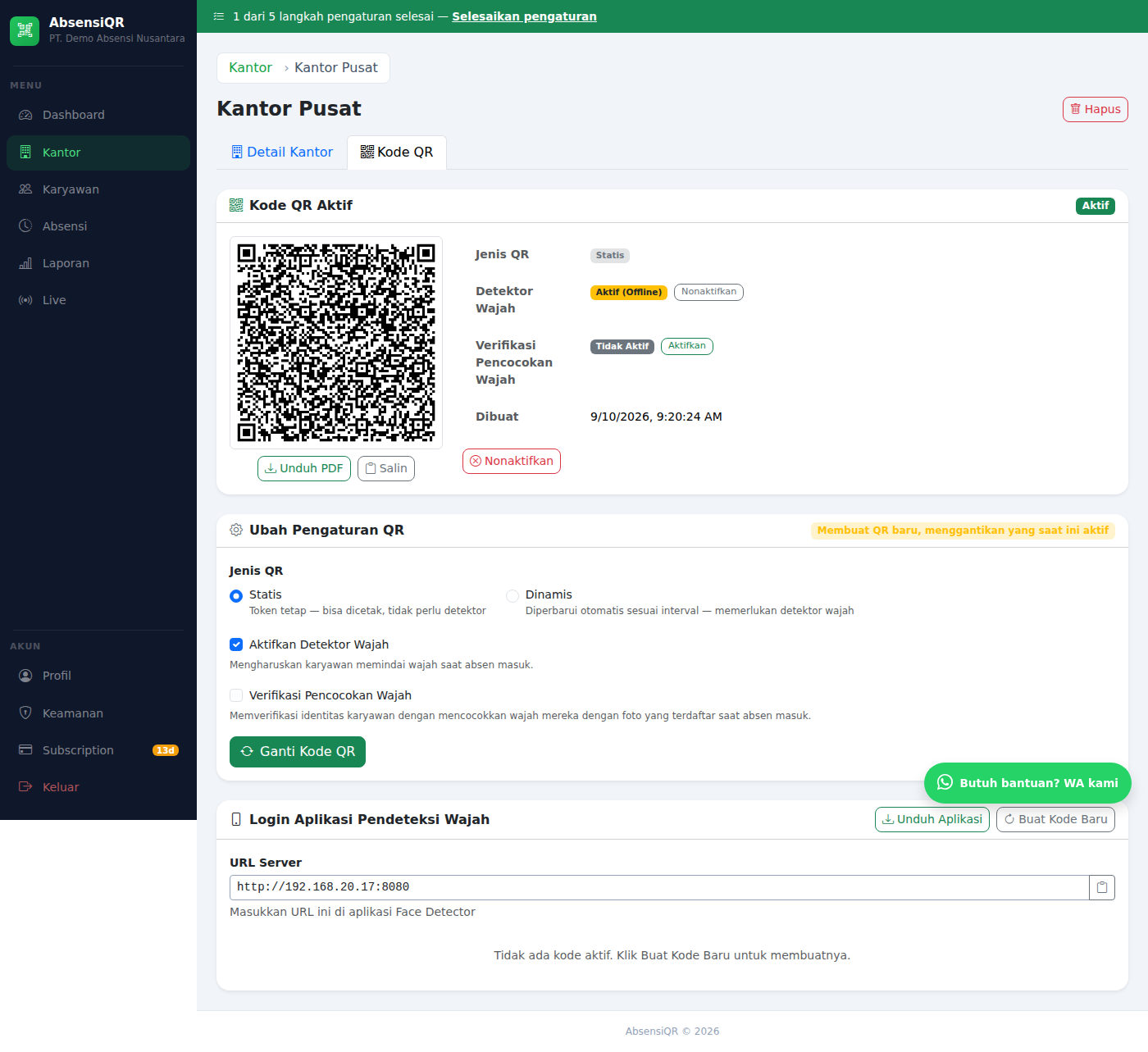Switch to the Detail Kantor tab

pos(282,152)
